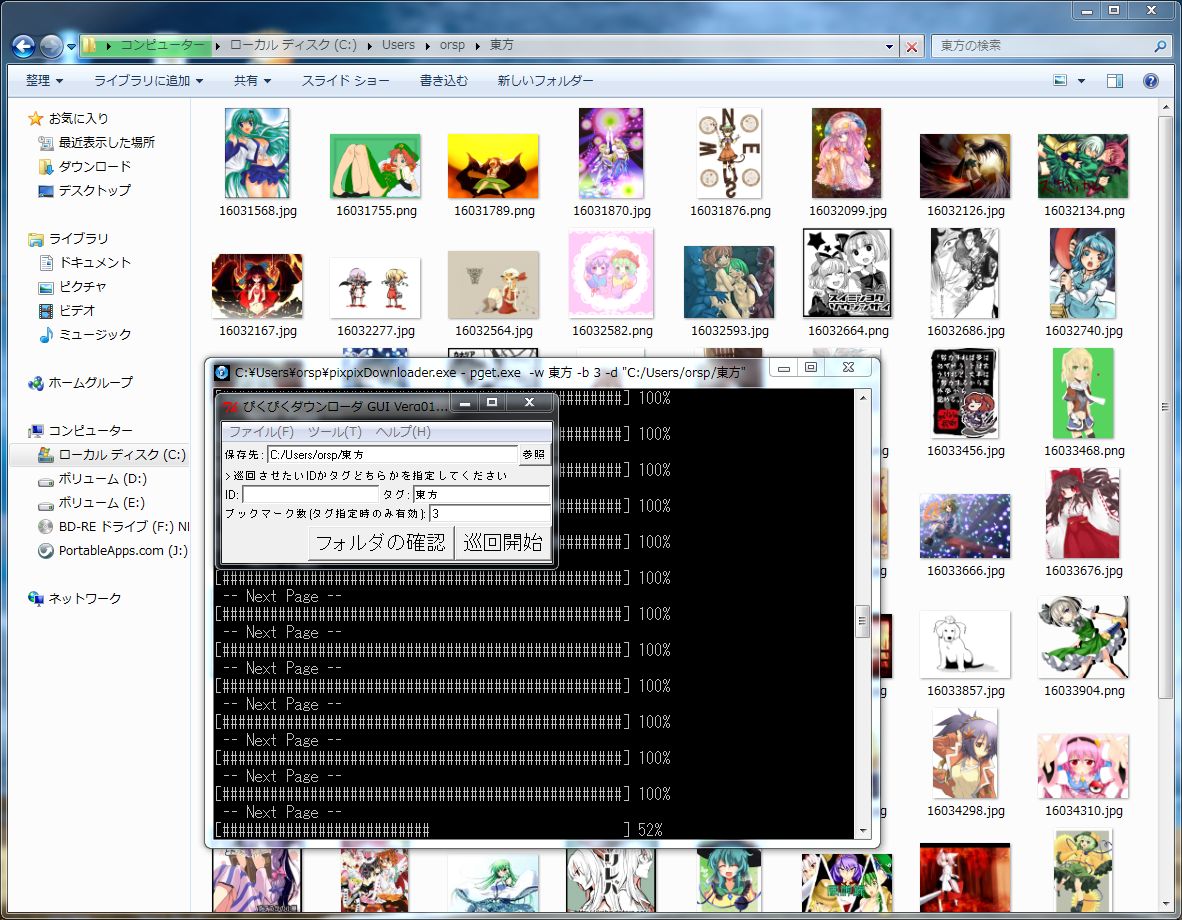Open the 共有 dropdown menu
The height and width of the screenshot is (920, 1182).
(x=253, y=80)
